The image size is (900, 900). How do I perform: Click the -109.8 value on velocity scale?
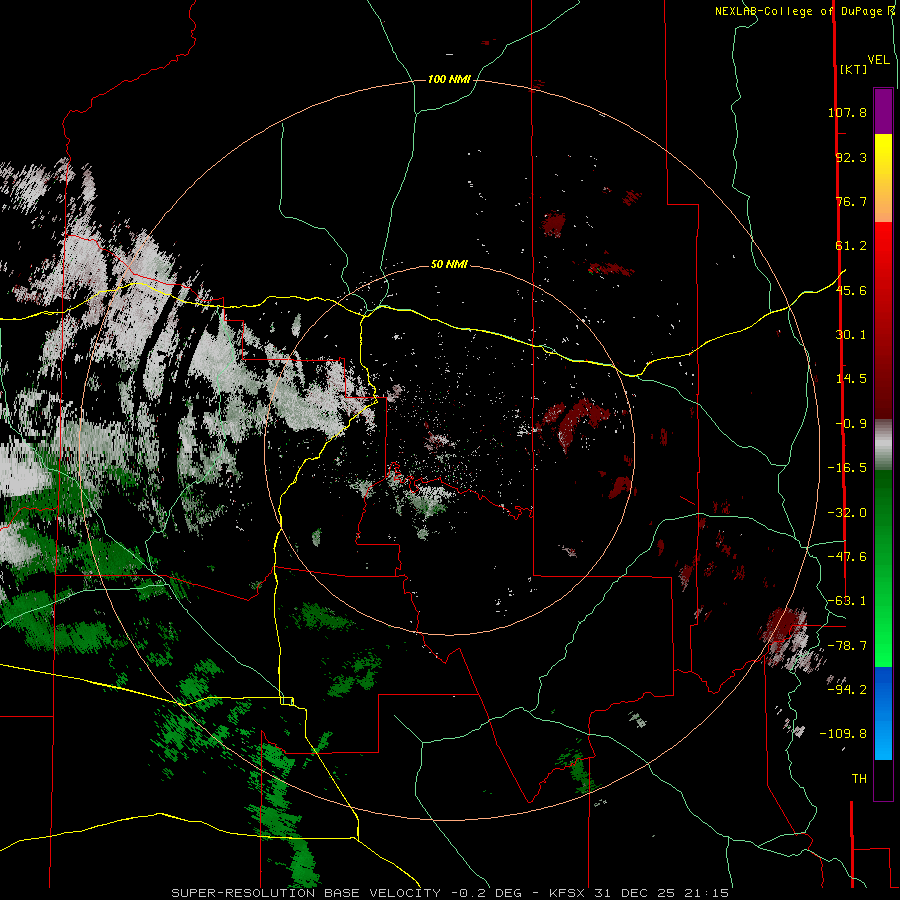(x=844, y=734)
